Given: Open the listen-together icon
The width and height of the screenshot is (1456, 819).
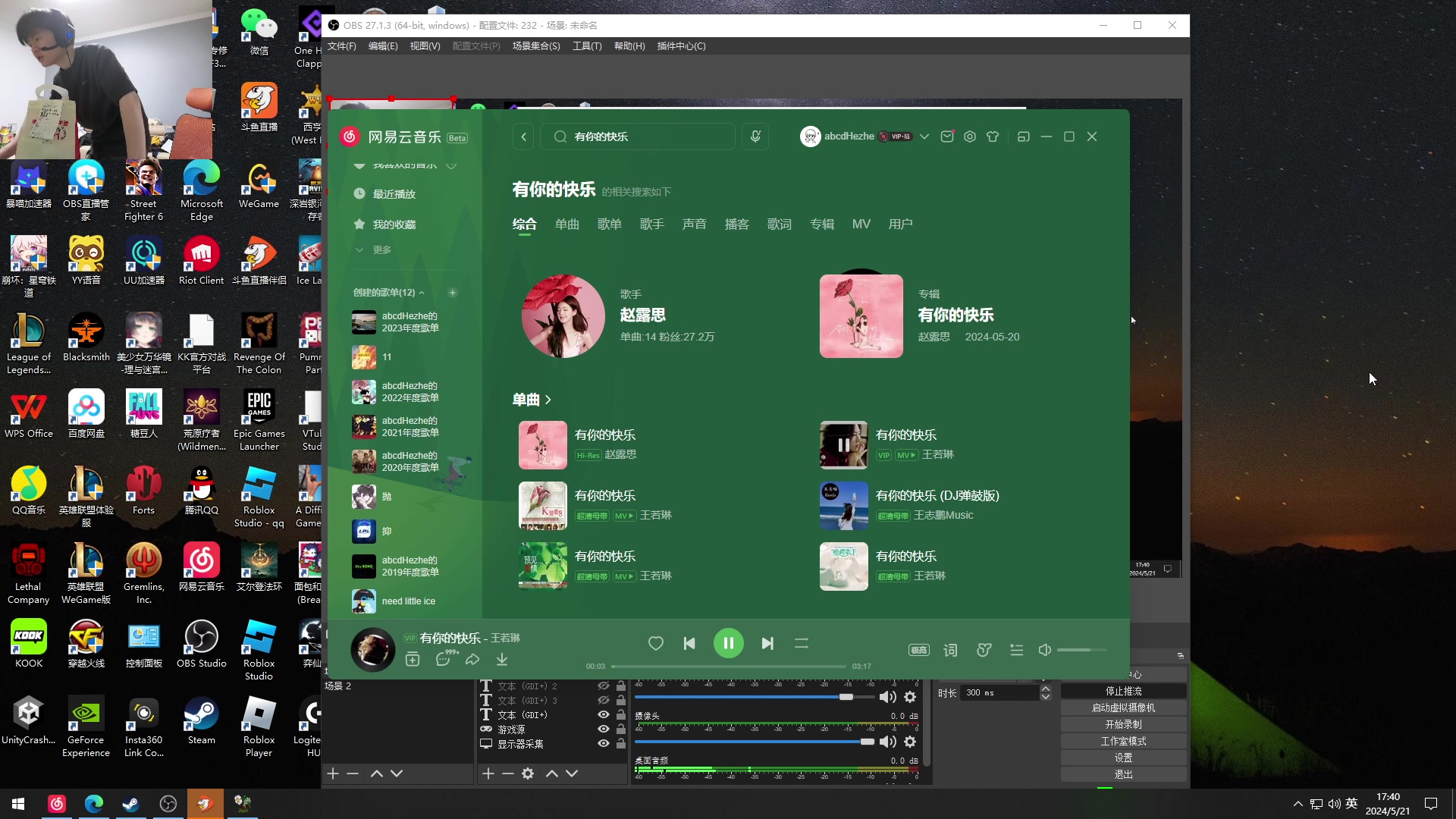Looking at the screenshot, I should [x=984, y=650].
